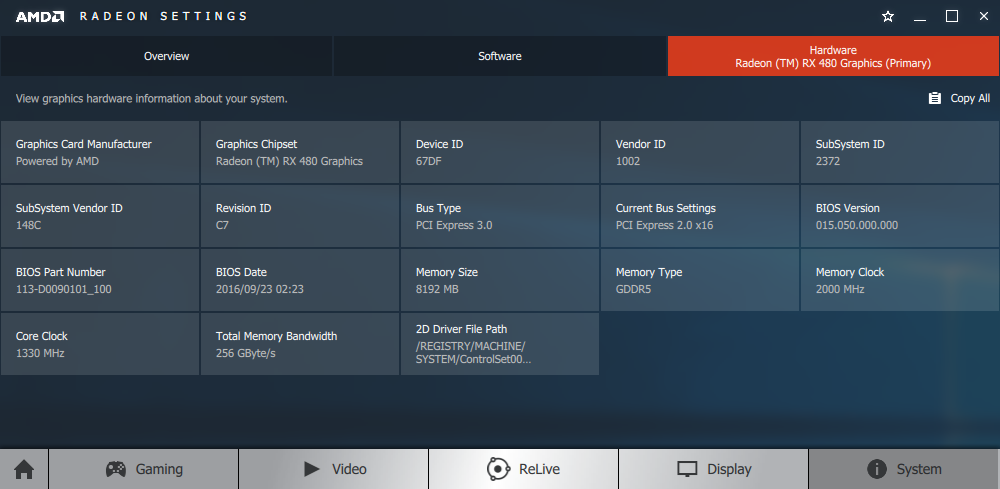Switch to the Overview tab

pos(166,56)
